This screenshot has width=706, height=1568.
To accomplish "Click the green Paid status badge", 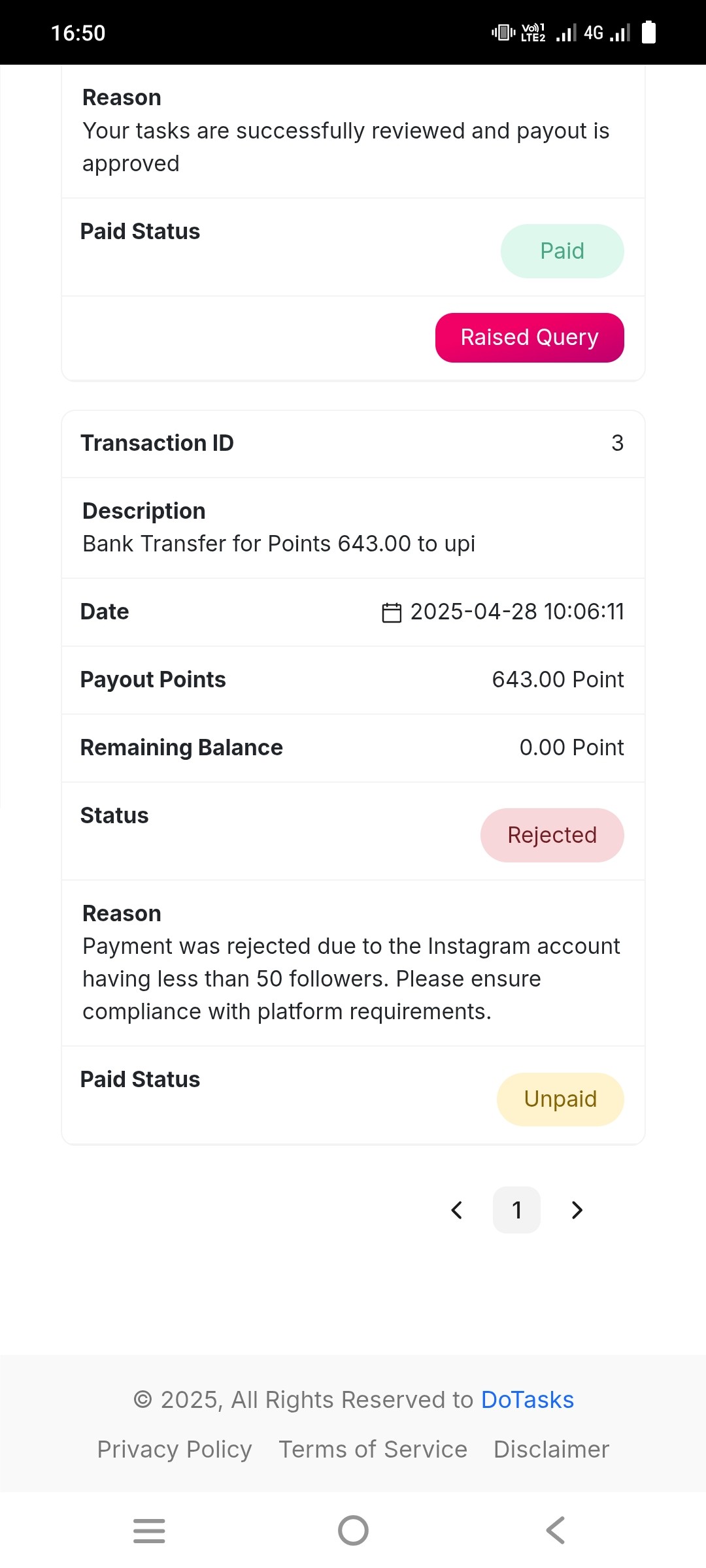I will pyautogui.click(x=562, y=252).
